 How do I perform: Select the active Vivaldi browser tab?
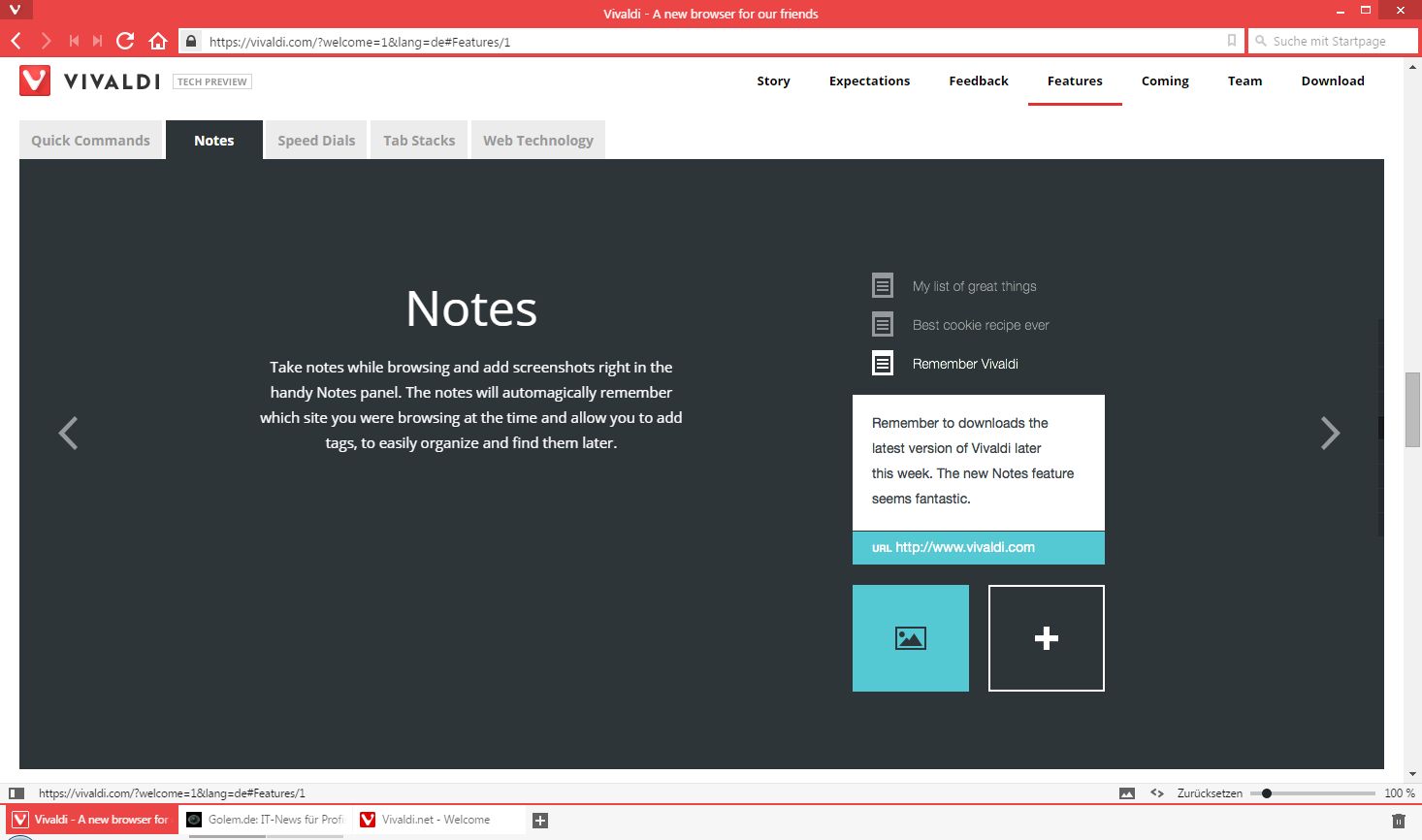pos(92,820)
